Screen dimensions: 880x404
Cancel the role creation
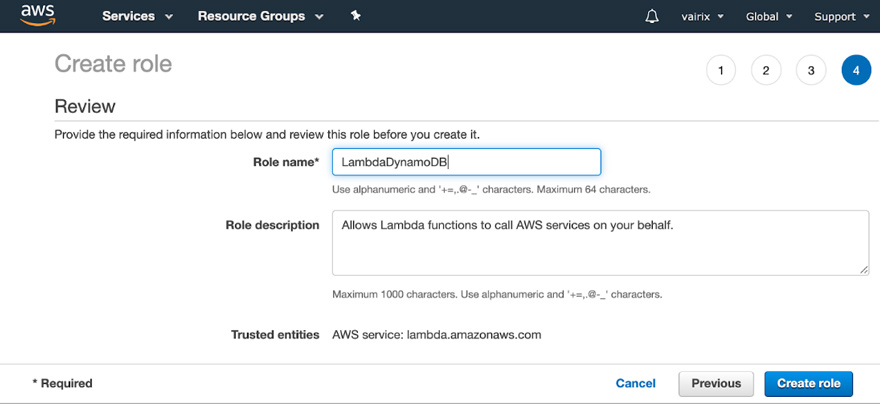pyautogui.click(x=635, y=384)
